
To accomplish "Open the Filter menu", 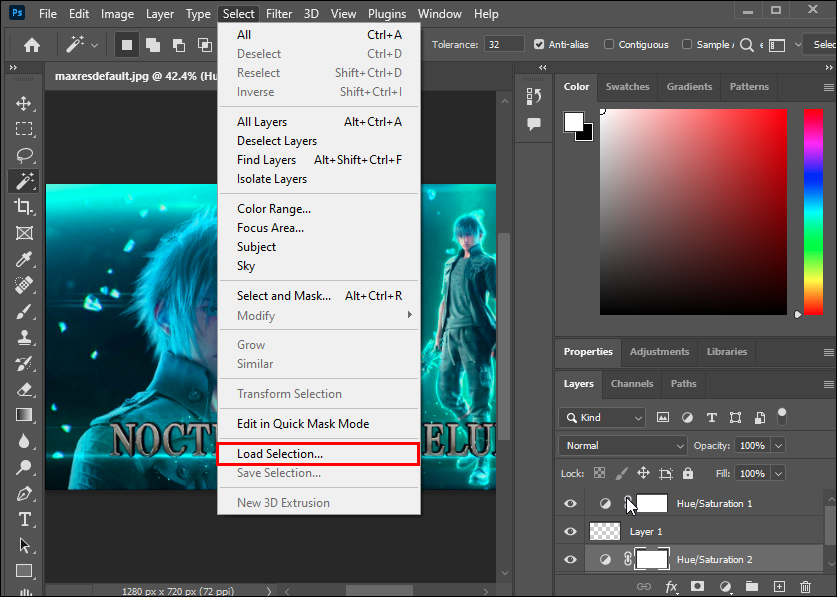I will coord(279,14).
